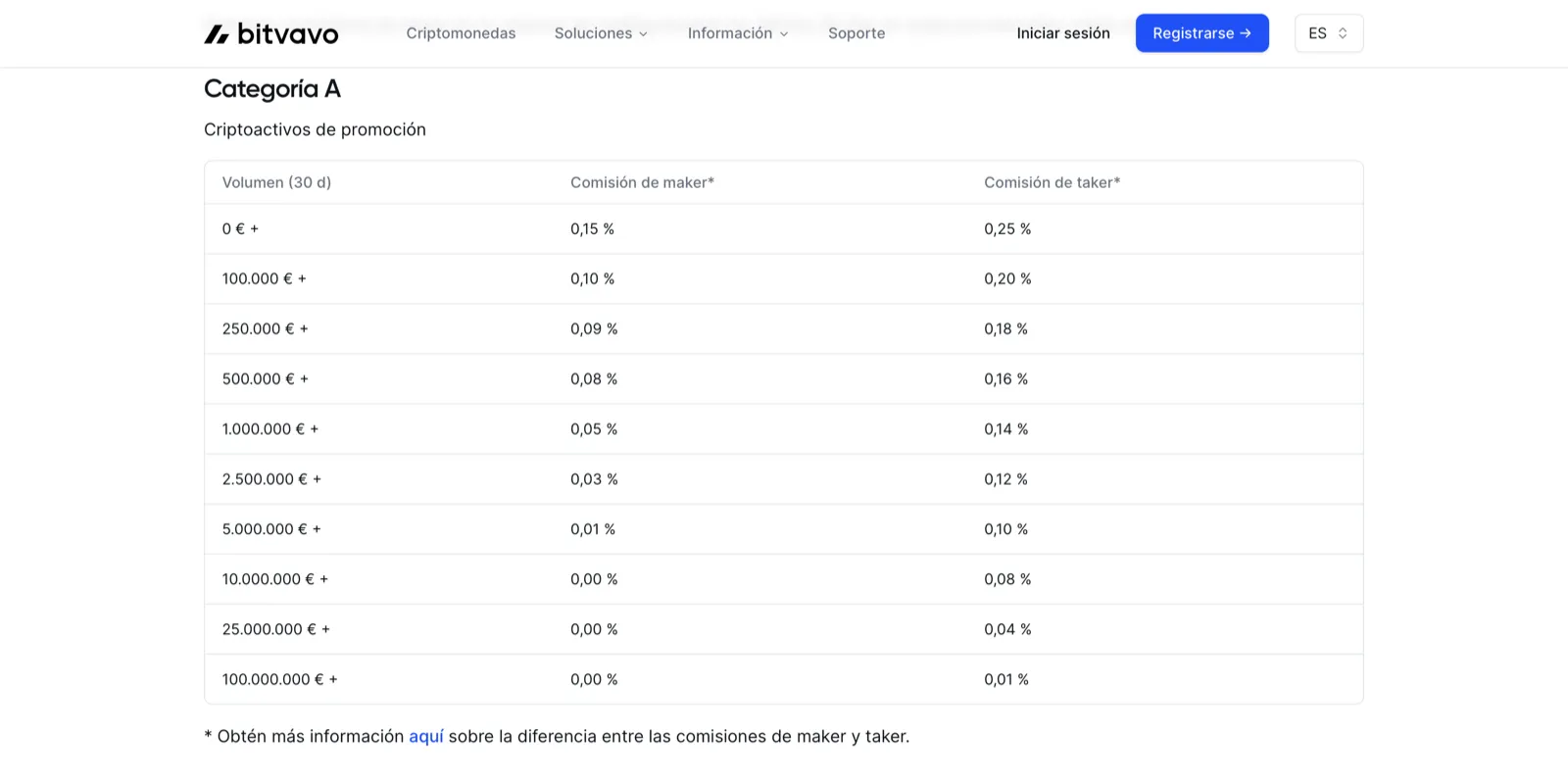Image resolution: width=1568 pixels, height=779 pixels.
Task: Expand the Información menu
Action: 738,33
